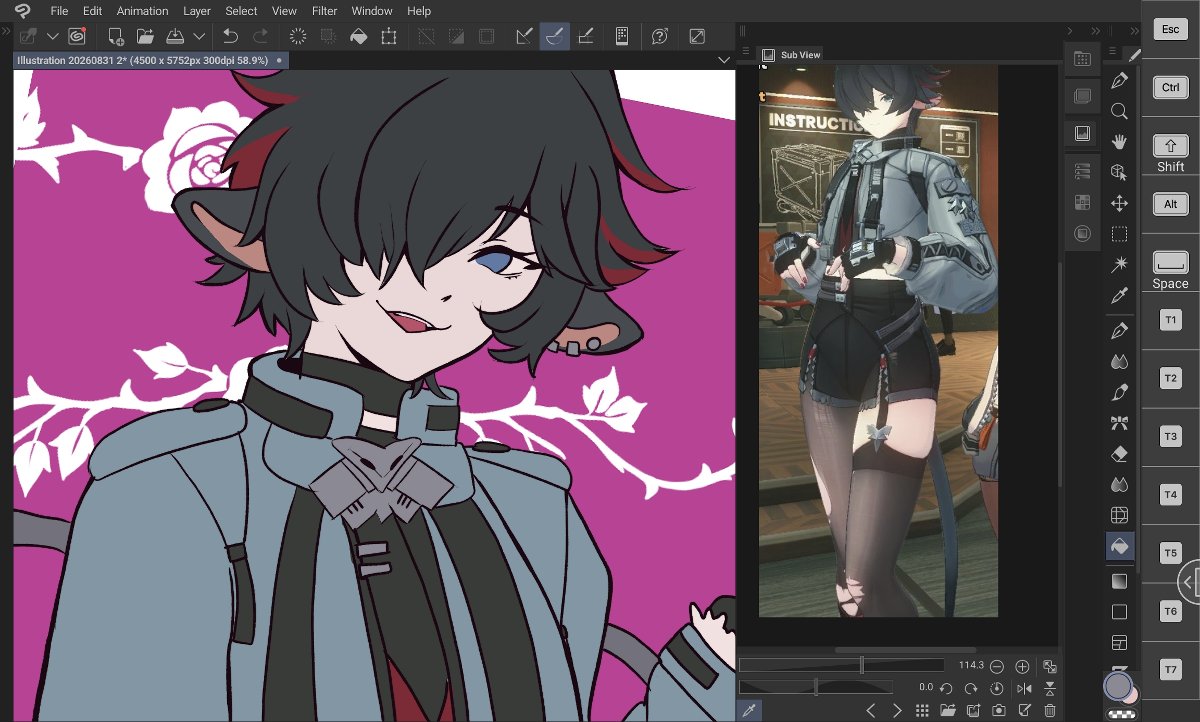Open Clip Studio launcher spiral icon
This screenshot has height=722, width=1200.
point(77,36)
